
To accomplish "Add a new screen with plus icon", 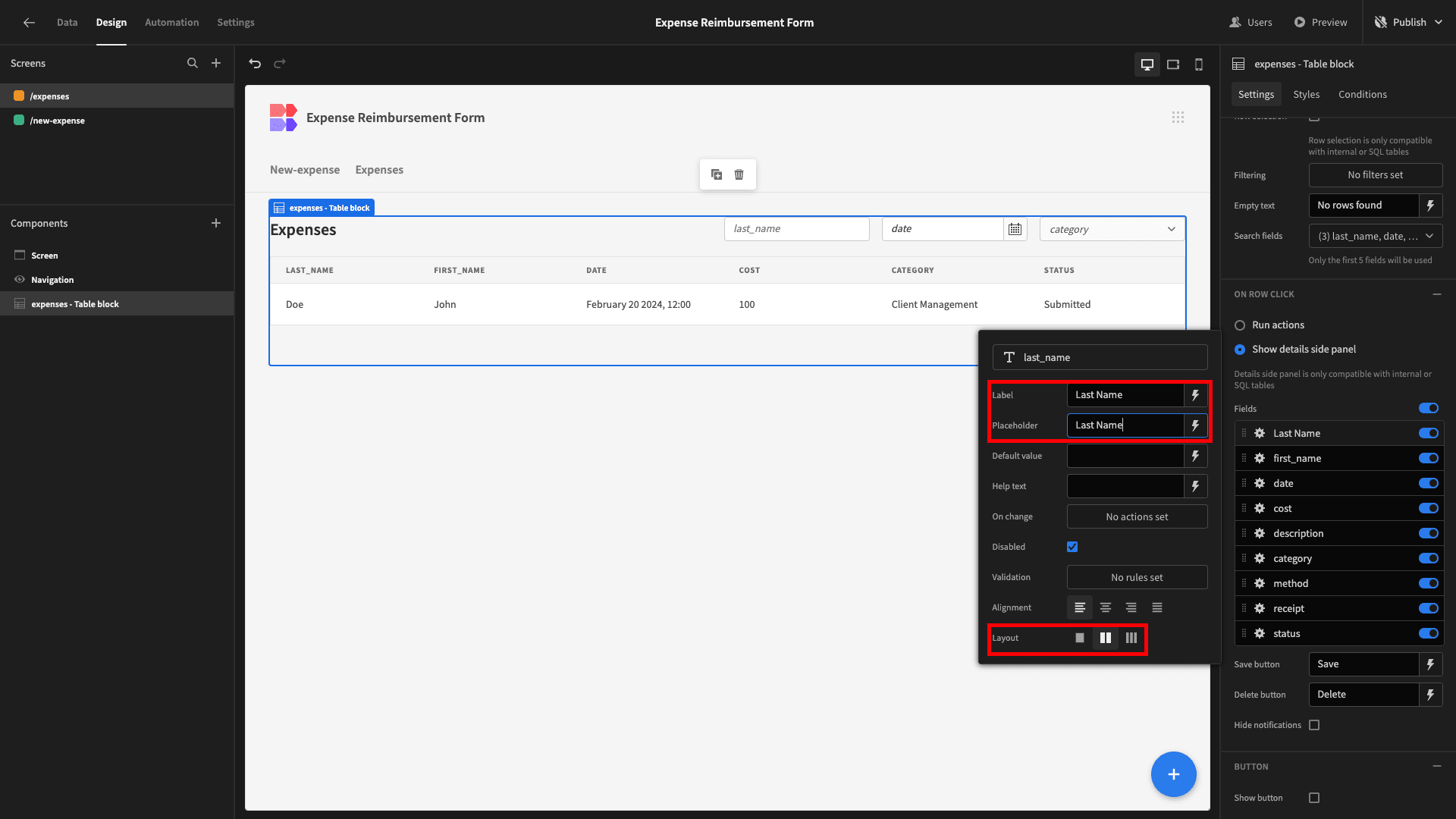I will tap(216, 64).
